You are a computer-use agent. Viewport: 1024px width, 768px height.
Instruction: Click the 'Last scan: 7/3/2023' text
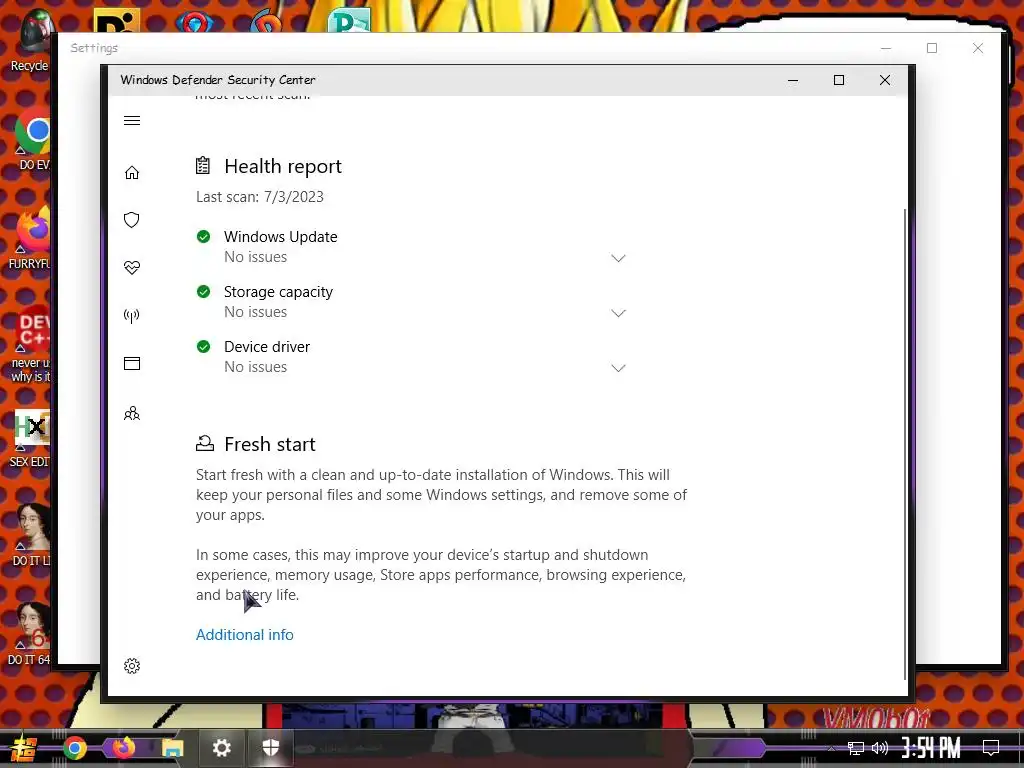click(260, 197)
